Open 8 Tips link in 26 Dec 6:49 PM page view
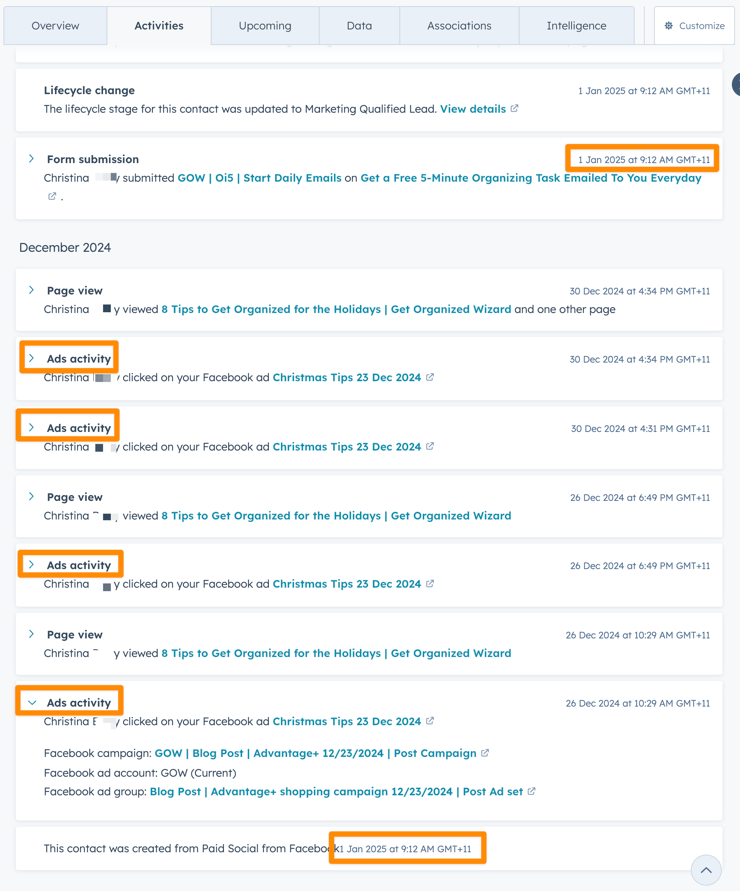 pos(336,515)
